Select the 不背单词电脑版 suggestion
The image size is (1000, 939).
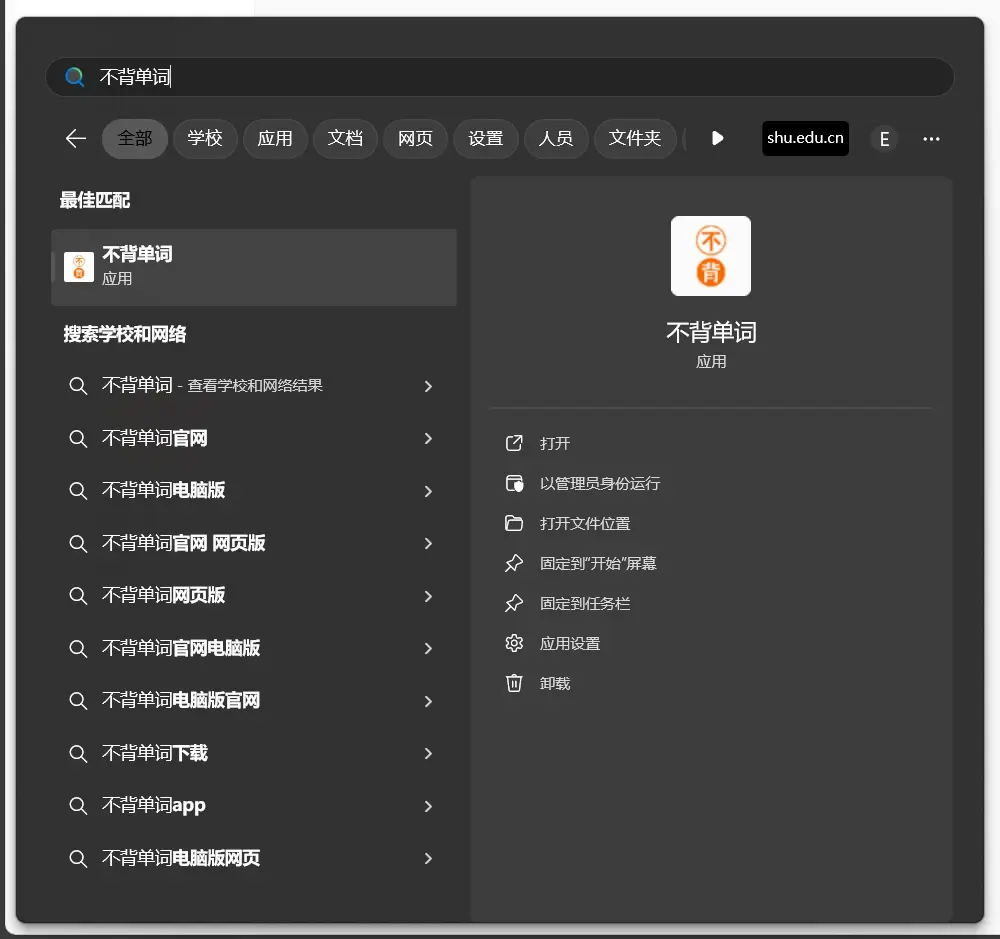tap(253, 491)
